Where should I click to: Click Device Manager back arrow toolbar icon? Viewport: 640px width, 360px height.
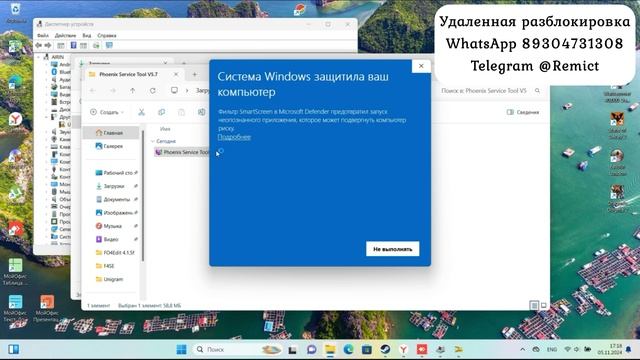click(39, 45)
